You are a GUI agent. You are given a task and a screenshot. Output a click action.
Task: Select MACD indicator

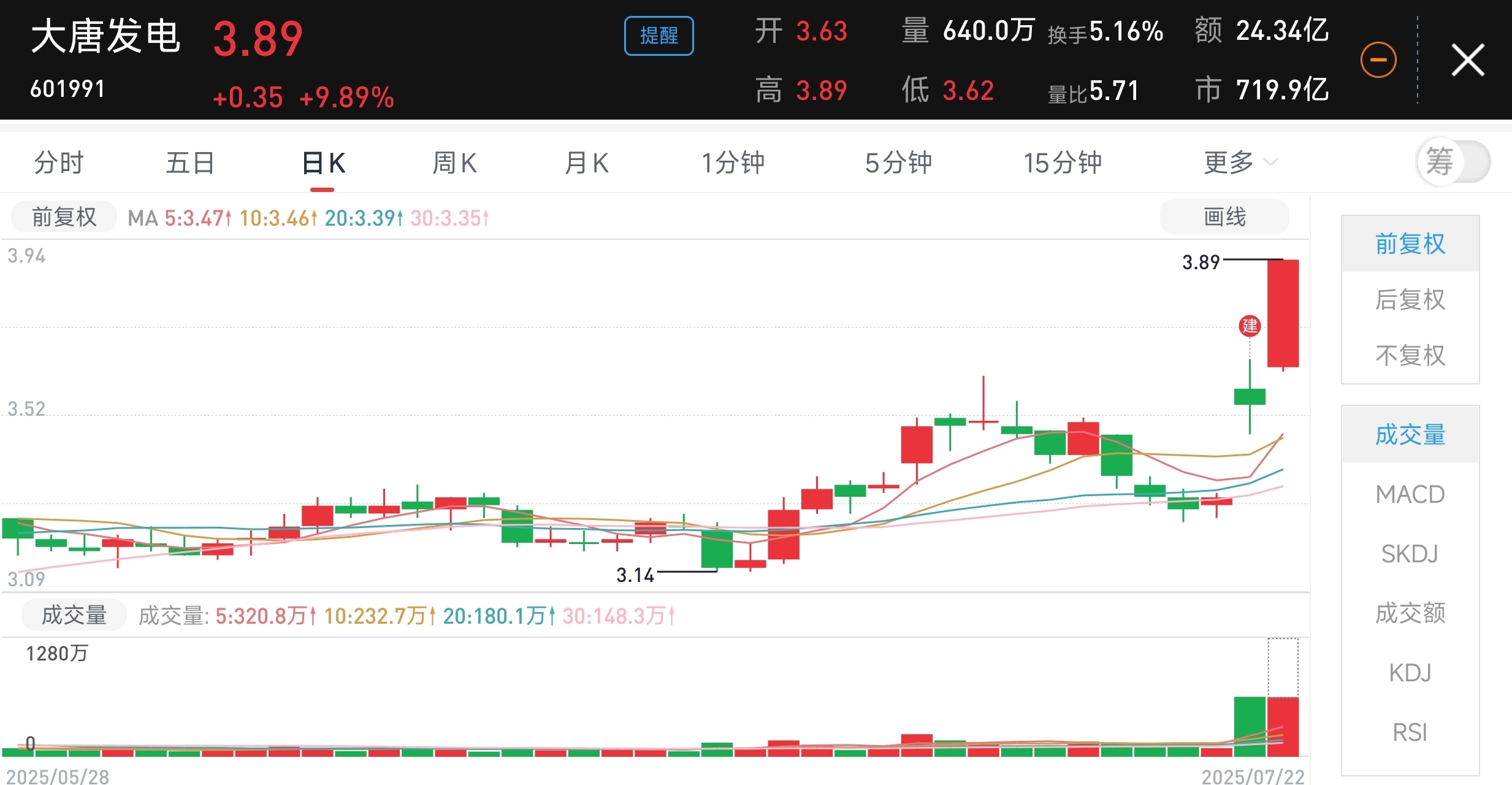pyautogui.click(x=1410, y=494)
